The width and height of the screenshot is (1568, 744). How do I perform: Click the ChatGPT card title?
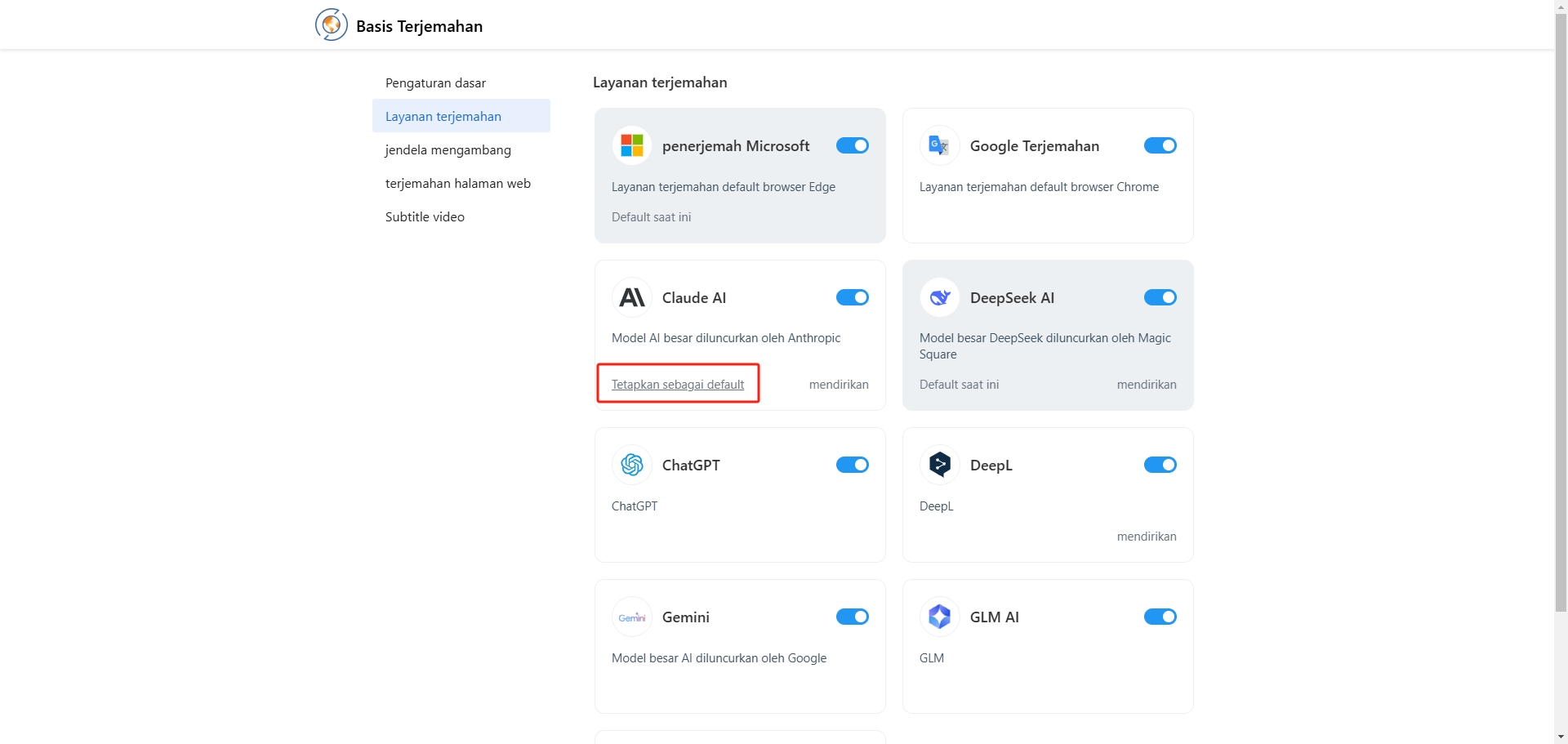[691, 465]
